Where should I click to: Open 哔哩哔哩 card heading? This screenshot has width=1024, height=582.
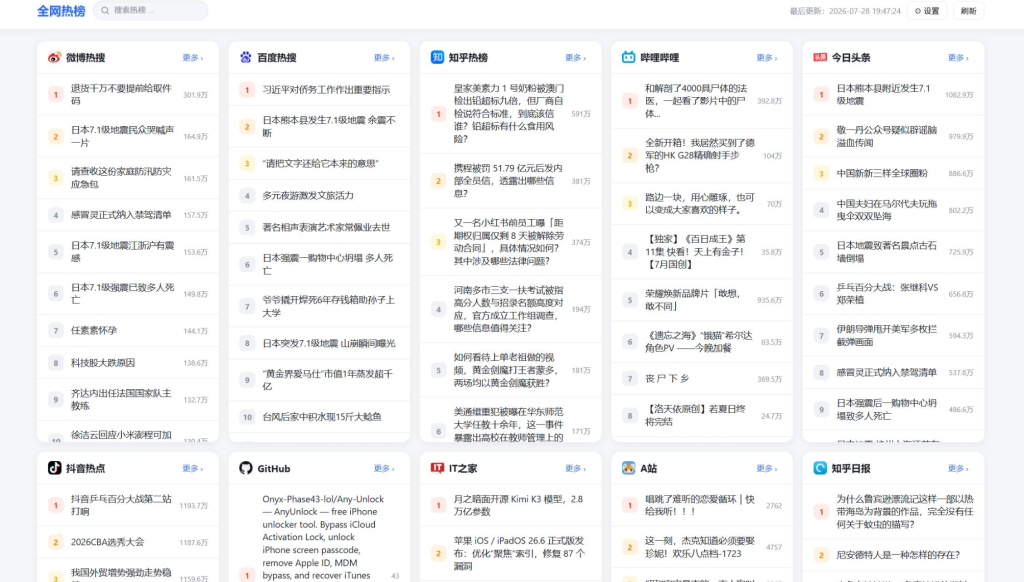660,57
